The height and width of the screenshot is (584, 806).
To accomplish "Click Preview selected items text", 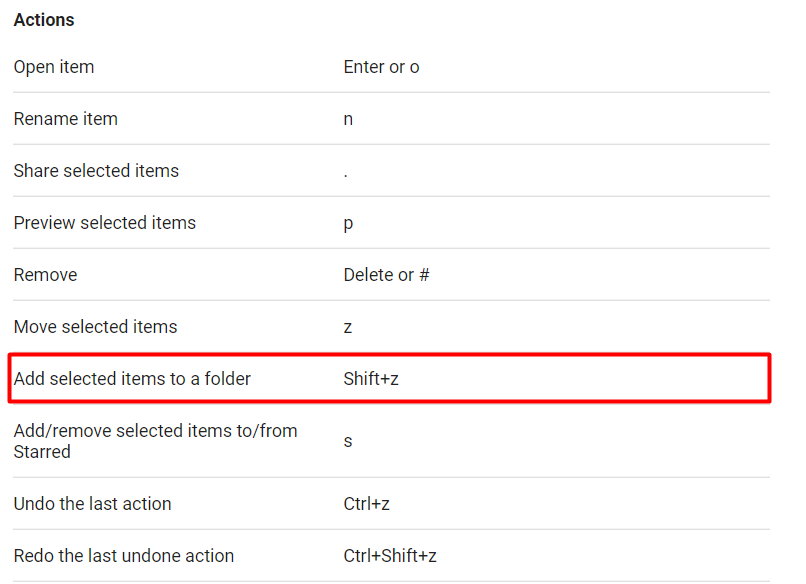I will click(x=105, y=223).
